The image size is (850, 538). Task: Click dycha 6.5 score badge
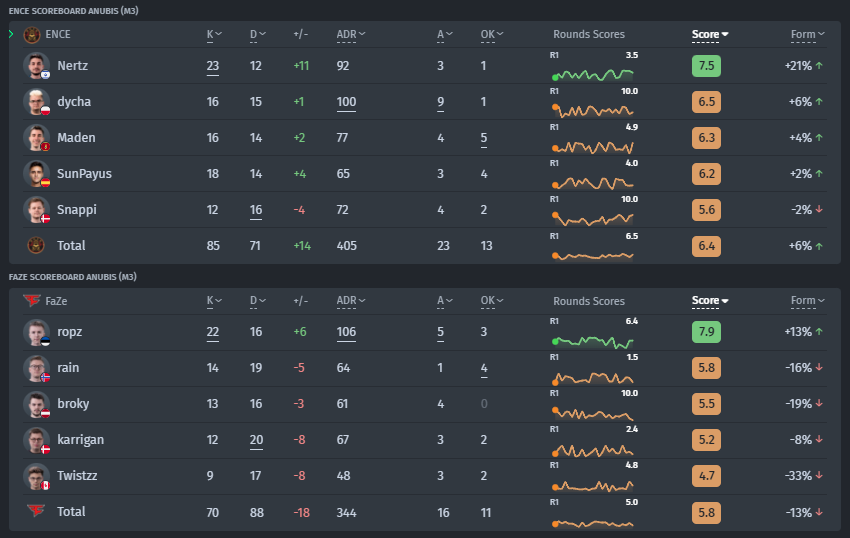(x=706, y=102)
